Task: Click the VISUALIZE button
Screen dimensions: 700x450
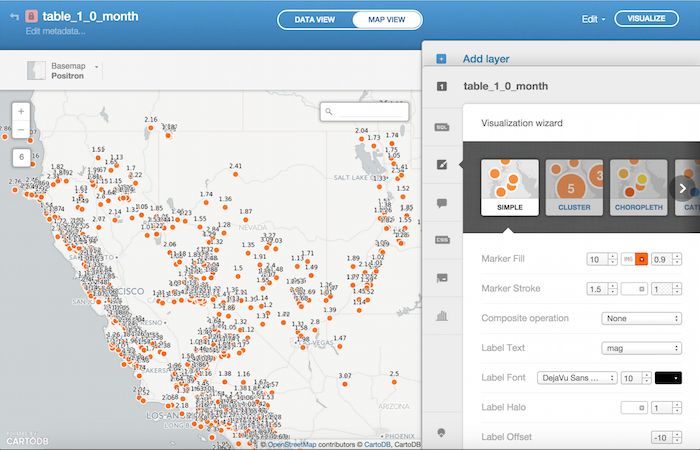Action: 646,18
